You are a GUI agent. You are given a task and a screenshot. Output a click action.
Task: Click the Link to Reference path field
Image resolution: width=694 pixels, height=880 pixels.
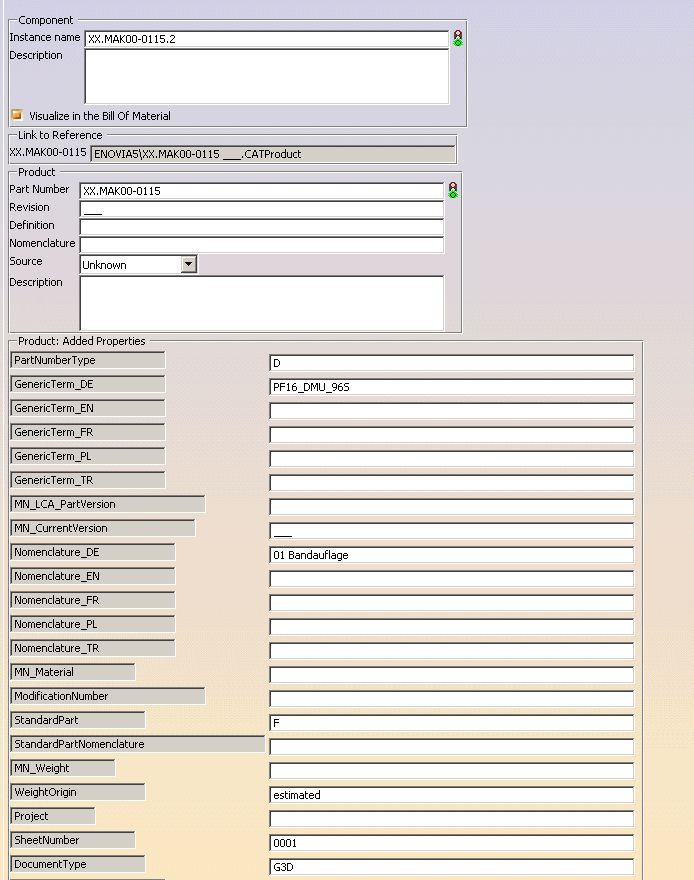[273, 154]
